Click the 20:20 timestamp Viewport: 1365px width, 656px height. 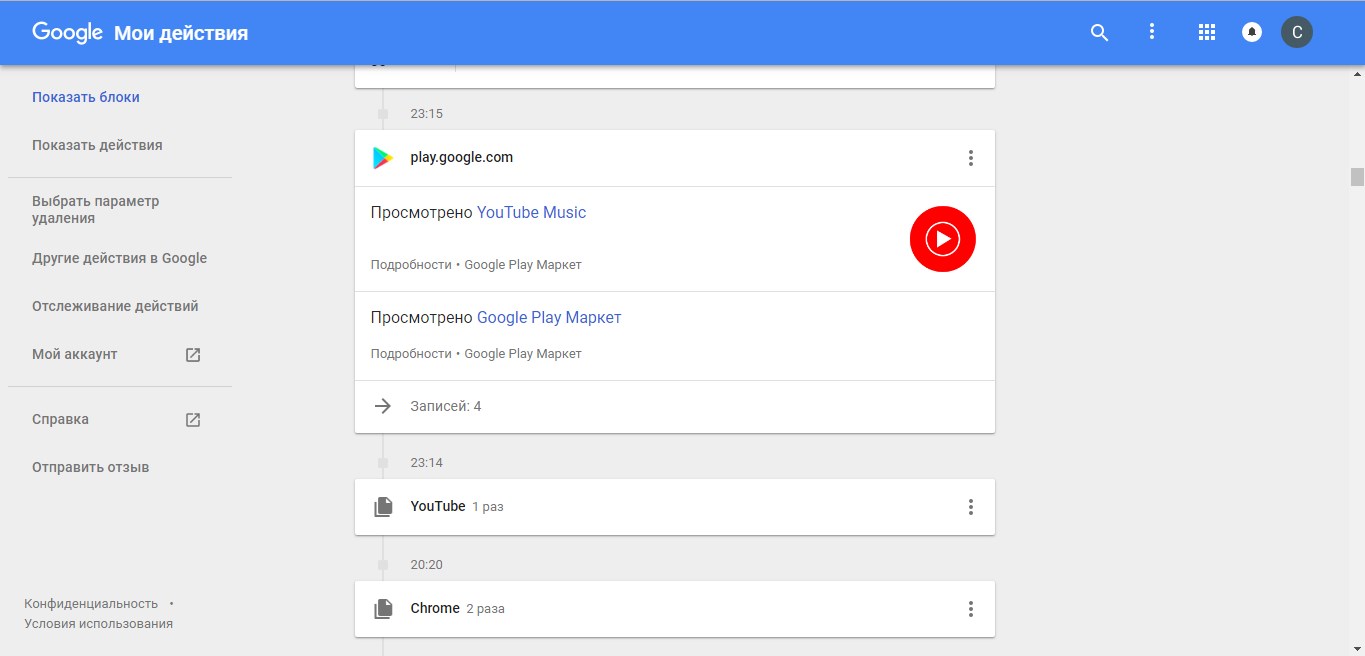click(427, 565)
